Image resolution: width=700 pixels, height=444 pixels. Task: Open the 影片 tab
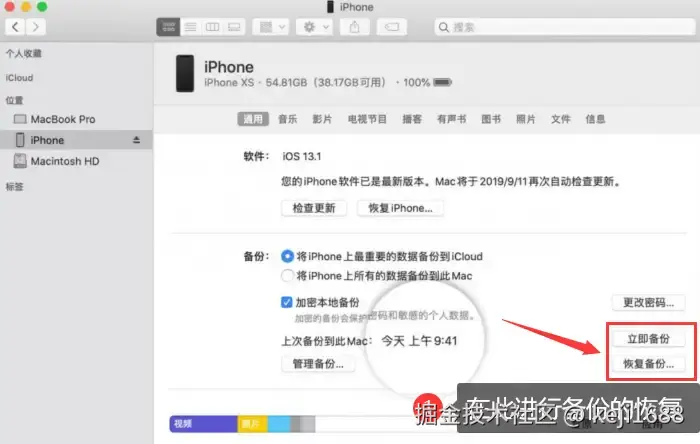(x=322, y=119)
